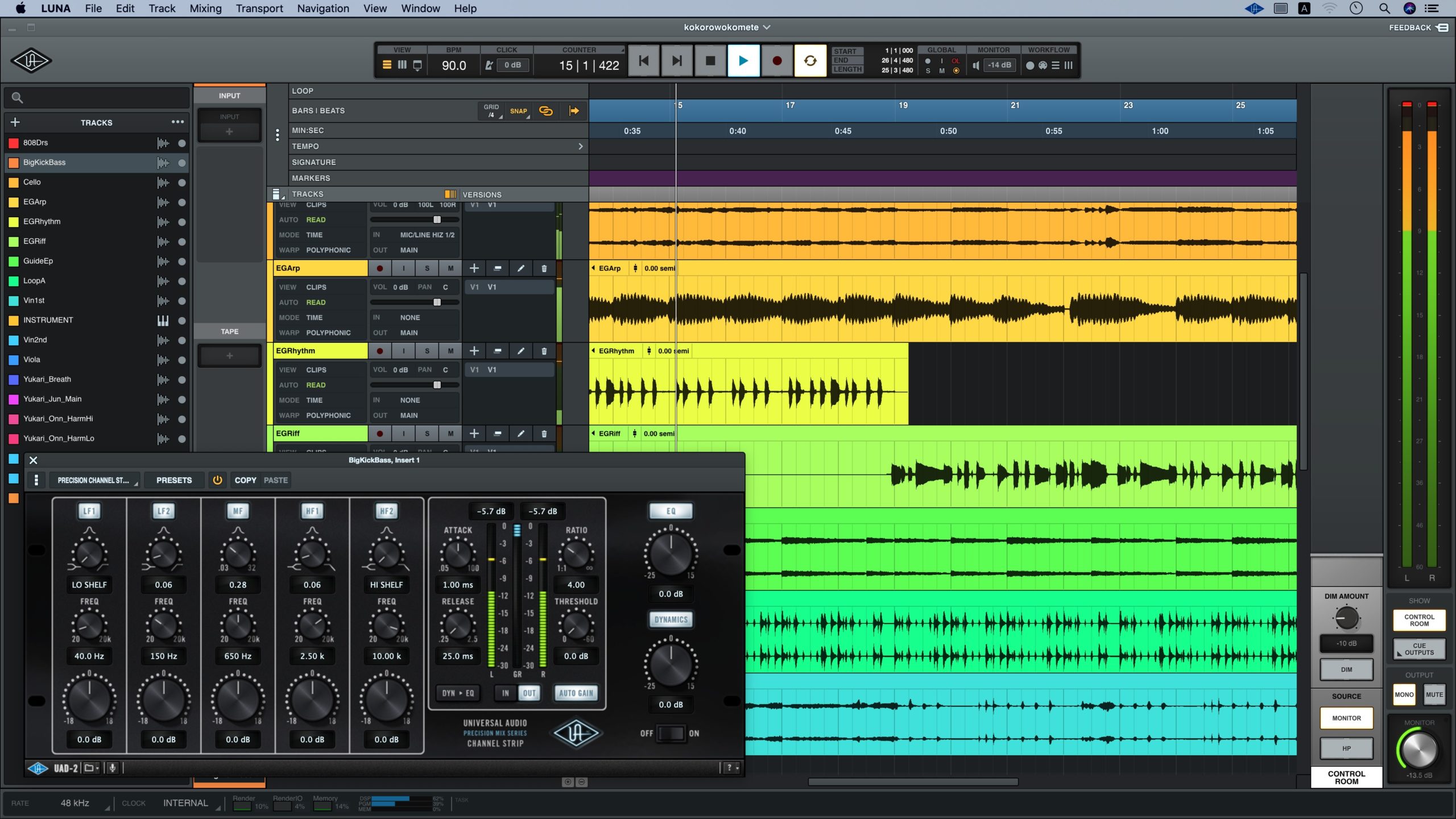
Task: Select the BigKickBass track in list
Action: pos(97,163)
